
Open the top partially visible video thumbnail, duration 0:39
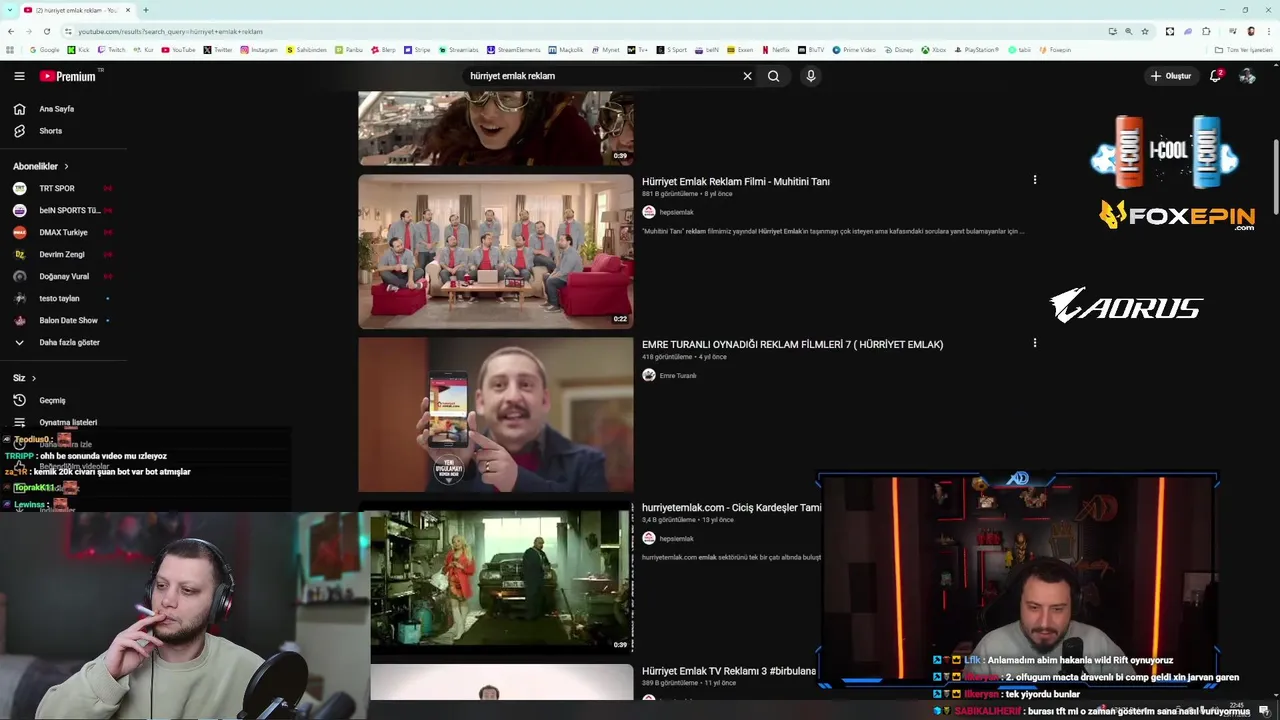click(496, 128)
